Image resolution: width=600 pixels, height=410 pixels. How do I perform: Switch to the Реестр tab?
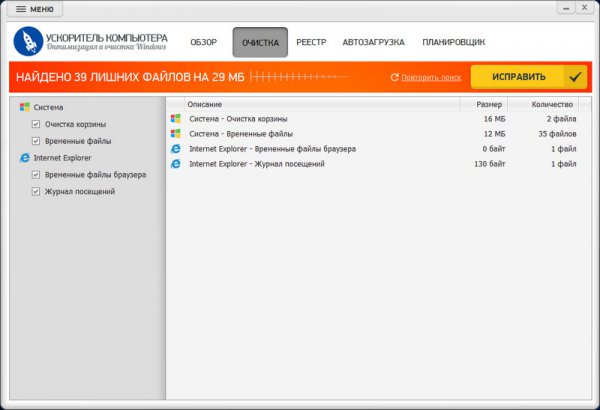pos(314,43)
